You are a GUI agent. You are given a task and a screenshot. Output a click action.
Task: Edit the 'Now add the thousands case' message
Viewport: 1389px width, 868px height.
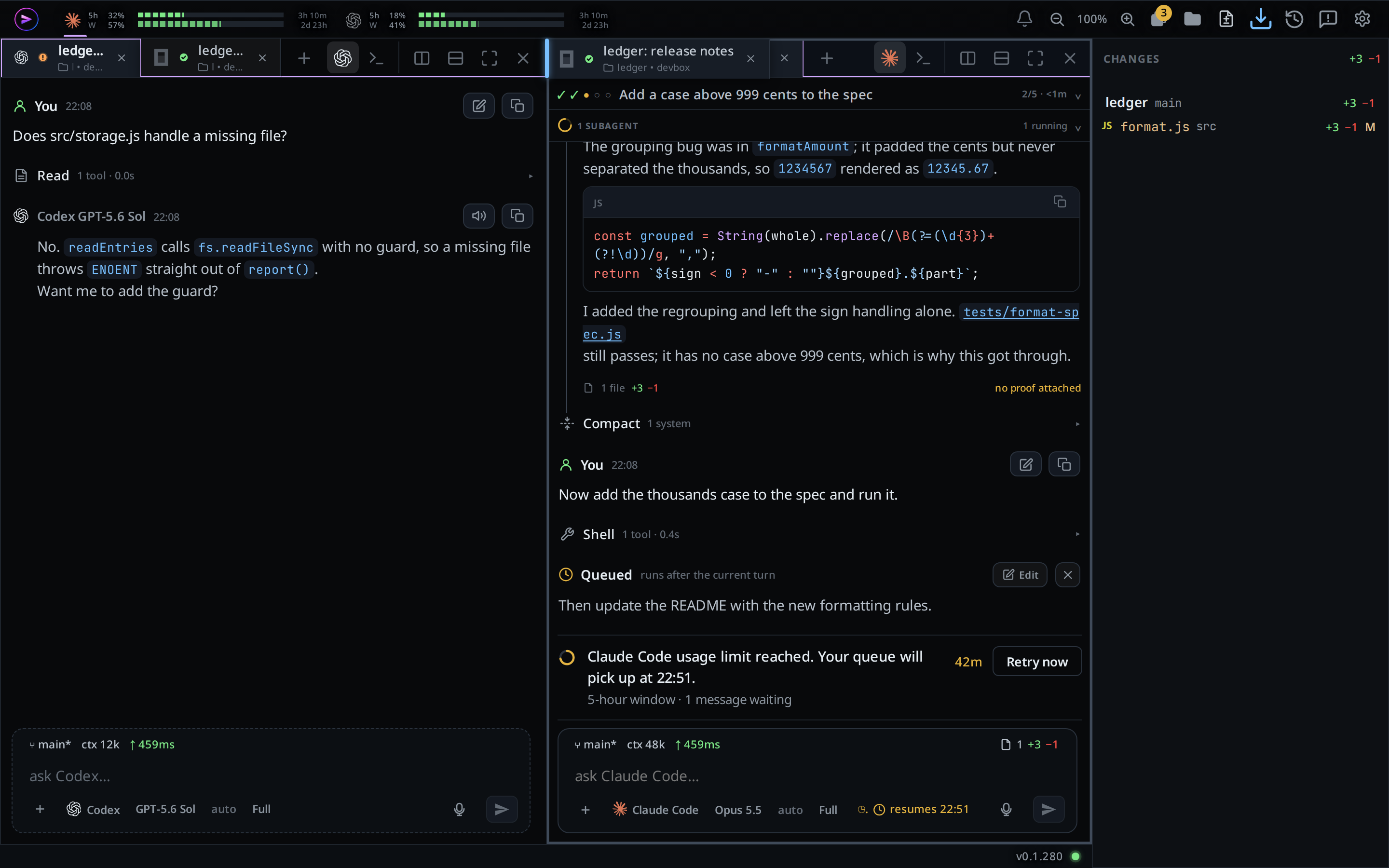pyautogui.click(x=1026, y=464)
